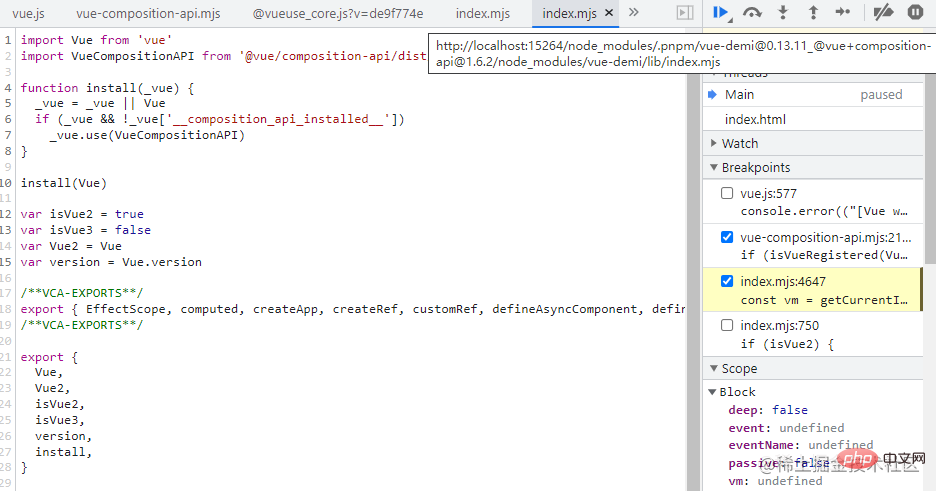This screenshot has width=936, height=491.
Task: Collapse the Breakpoints section
Action: [713, 168]
